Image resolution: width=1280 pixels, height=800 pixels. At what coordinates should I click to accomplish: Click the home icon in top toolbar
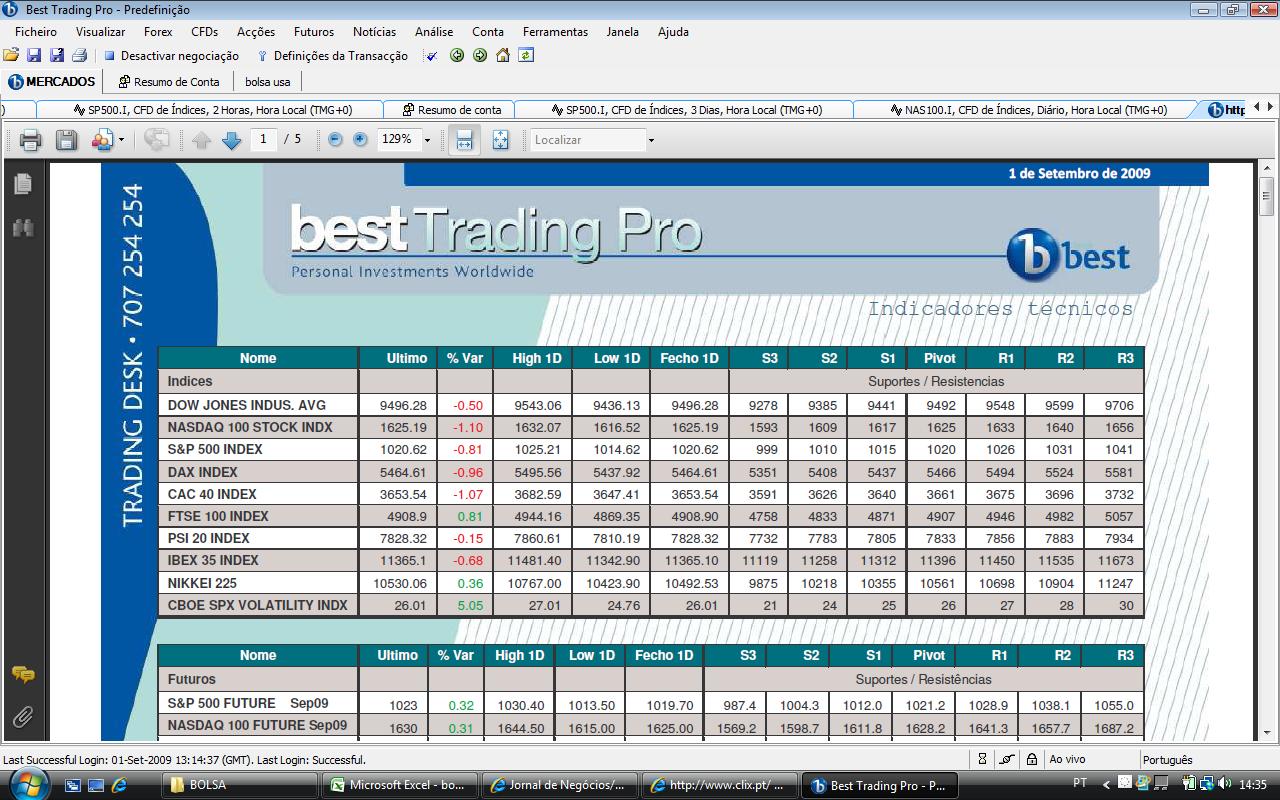(x=503, y=56)
